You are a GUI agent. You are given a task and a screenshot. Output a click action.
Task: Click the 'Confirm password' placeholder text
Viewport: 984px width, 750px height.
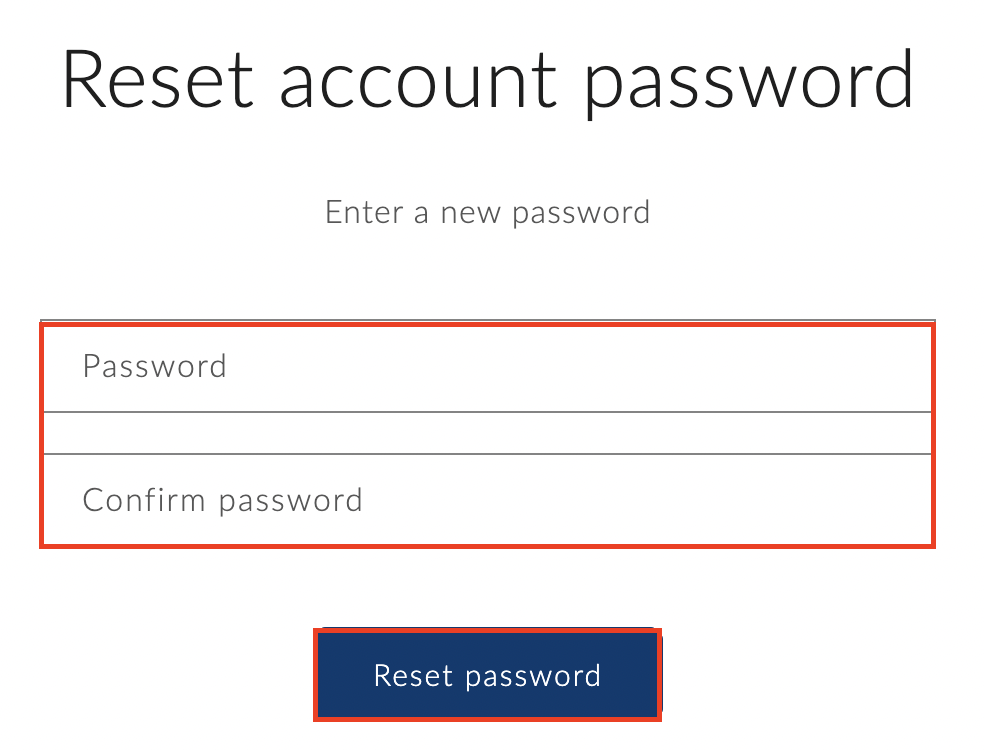(x=222, y=500)
